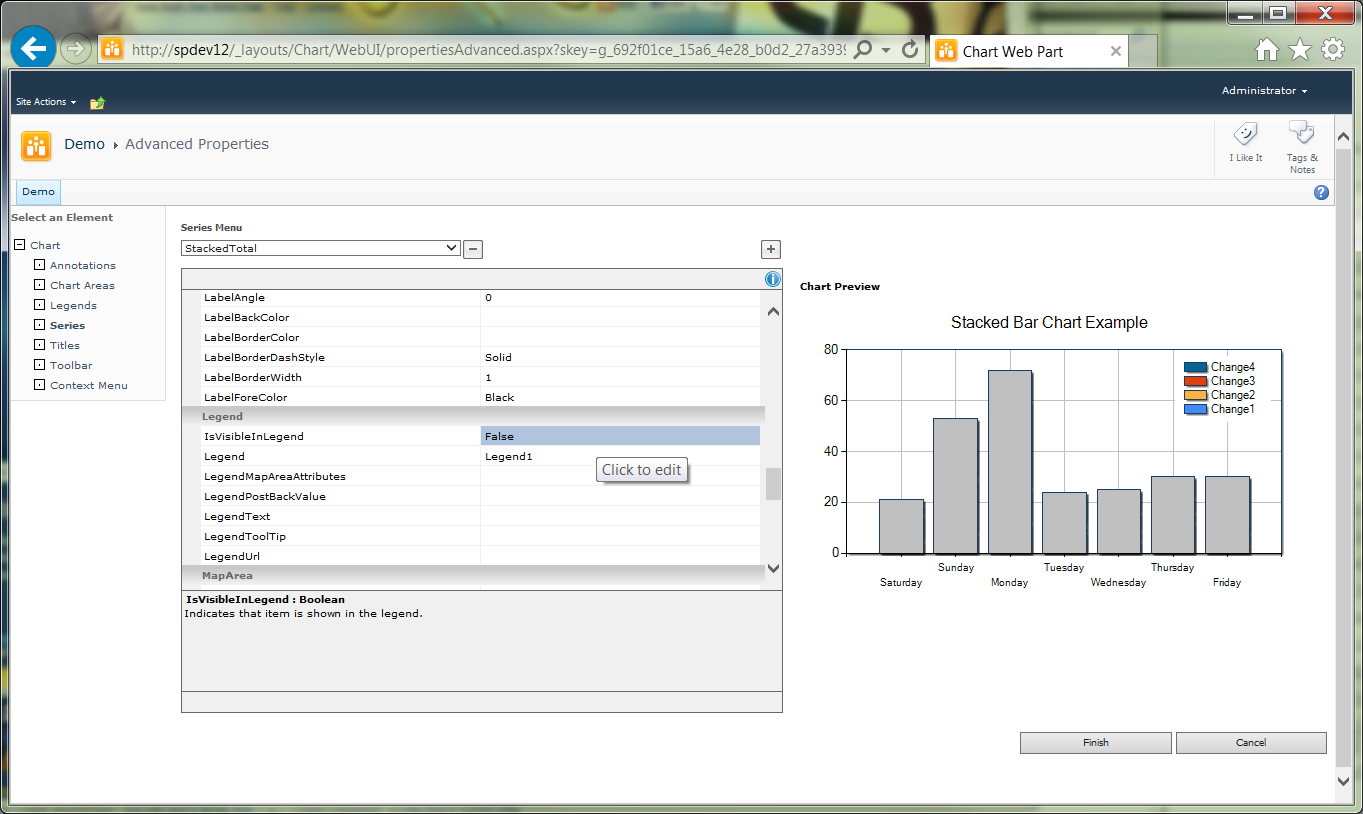Select Annotations in the element tree
The height and width of the screenshot is (814, 1363).
tap(83, 265)
